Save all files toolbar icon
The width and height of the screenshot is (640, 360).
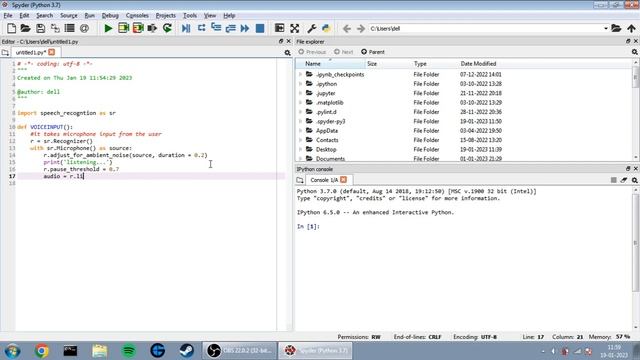(x=55, y=28)
